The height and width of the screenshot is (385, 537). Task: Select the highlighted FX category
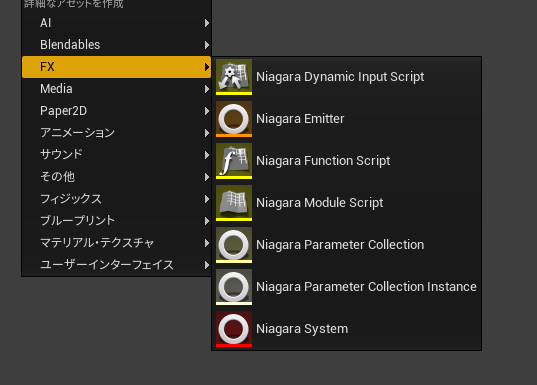coord(116,67)
